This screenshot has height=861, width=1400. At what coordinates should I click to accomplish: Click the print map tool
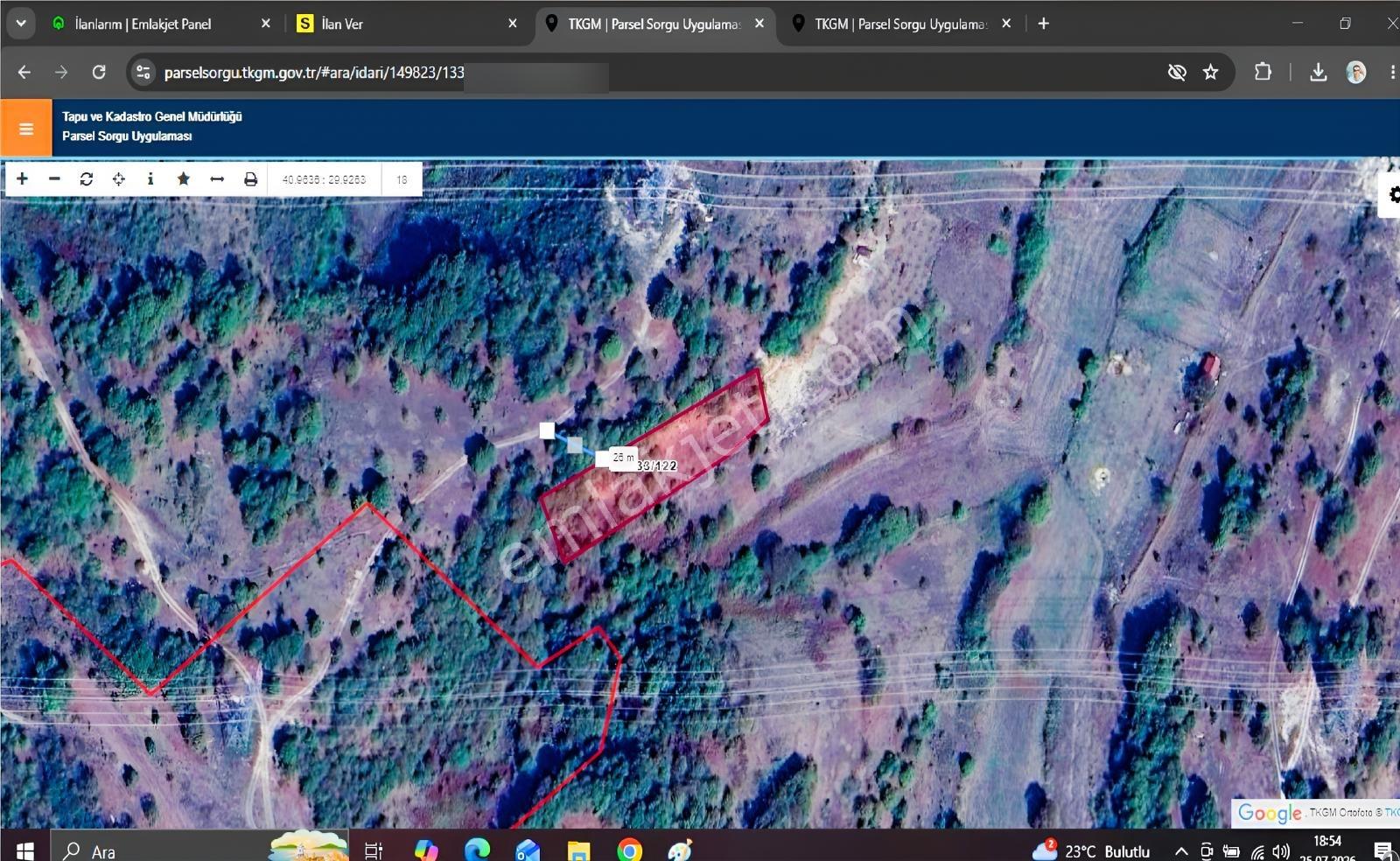click(x=250, y=178)
